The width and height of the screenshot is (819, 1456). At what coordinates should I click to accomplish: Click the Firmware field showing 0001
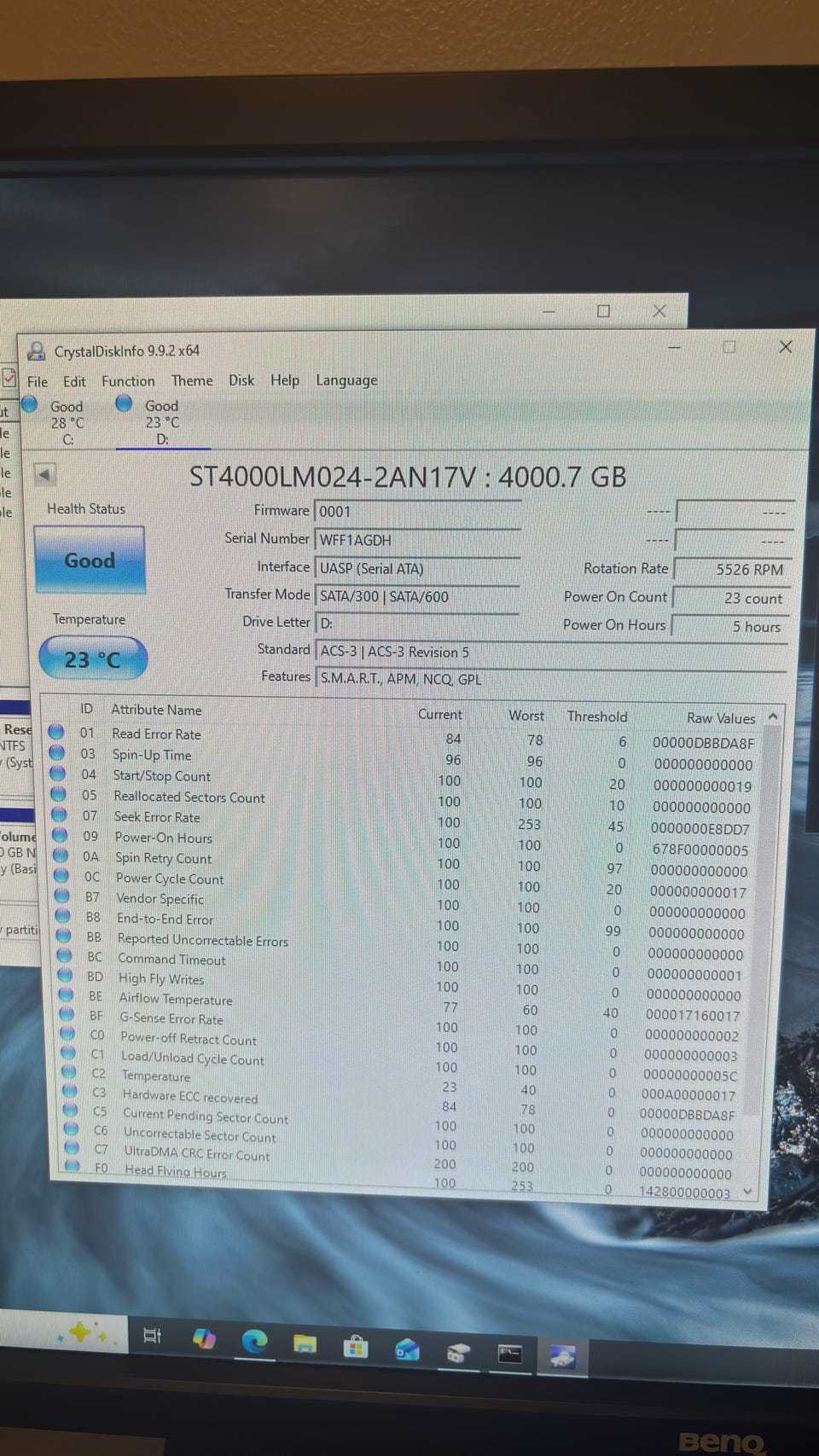(x=417, y=512)
